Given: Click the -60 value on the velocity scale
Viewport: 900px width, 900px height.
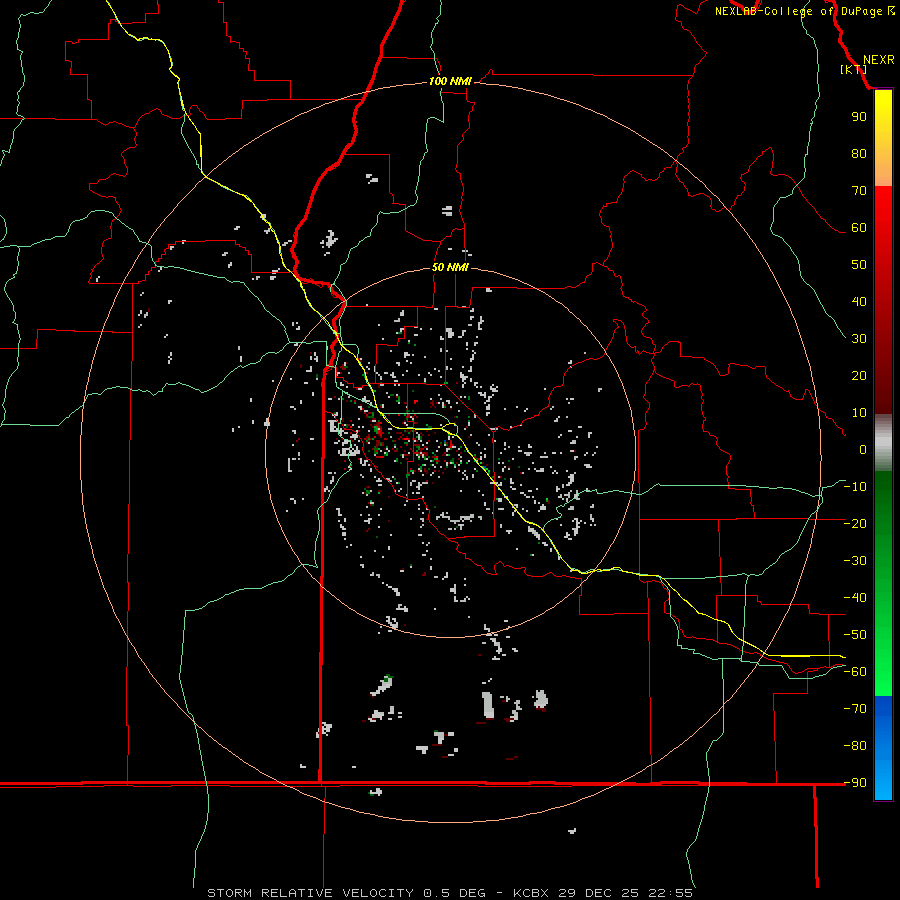Looking at the screenshot, I should tap(855, 672).
